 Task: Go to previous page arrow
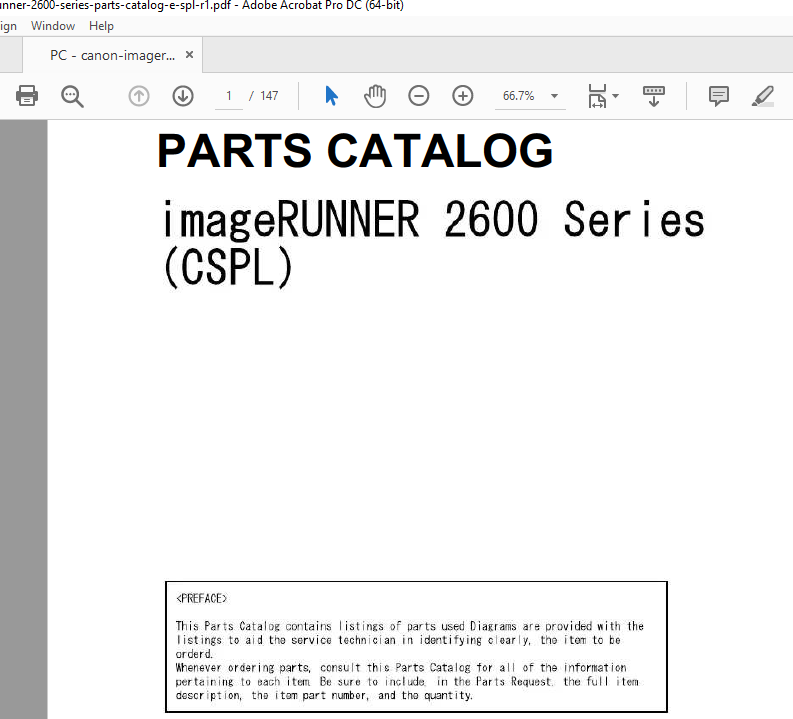[139, 96]
